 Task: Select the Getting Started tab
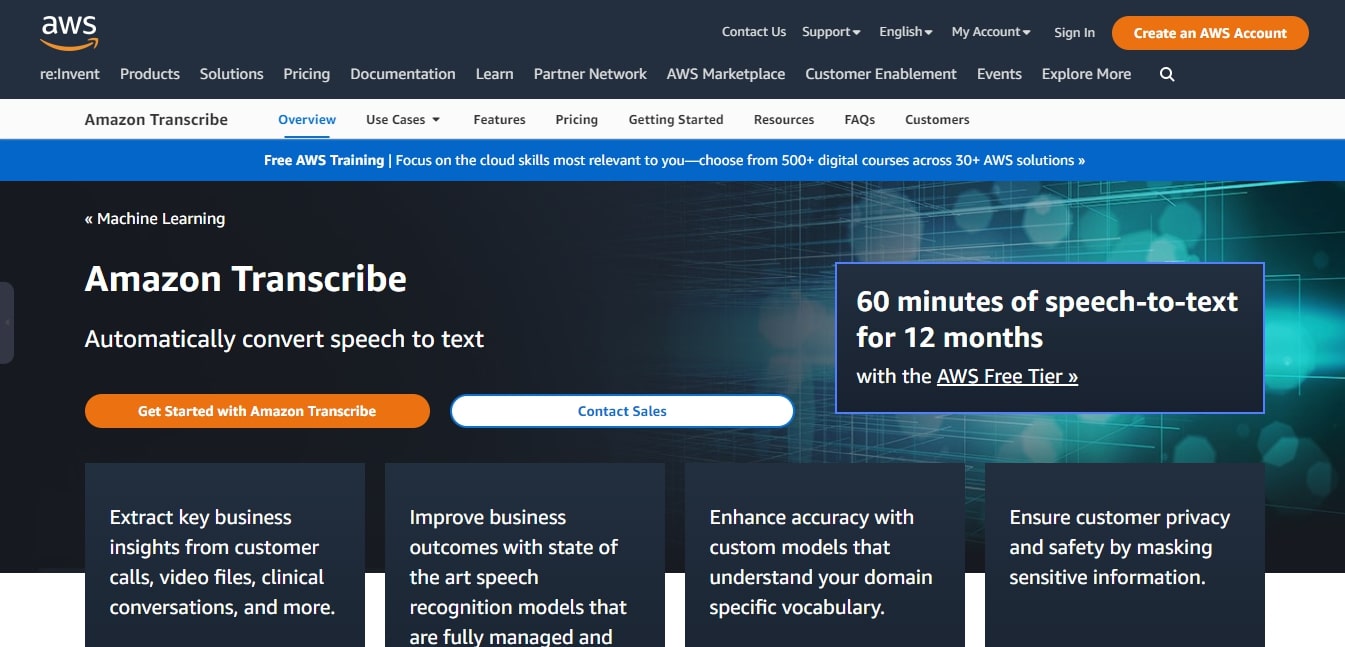(676, 119)
